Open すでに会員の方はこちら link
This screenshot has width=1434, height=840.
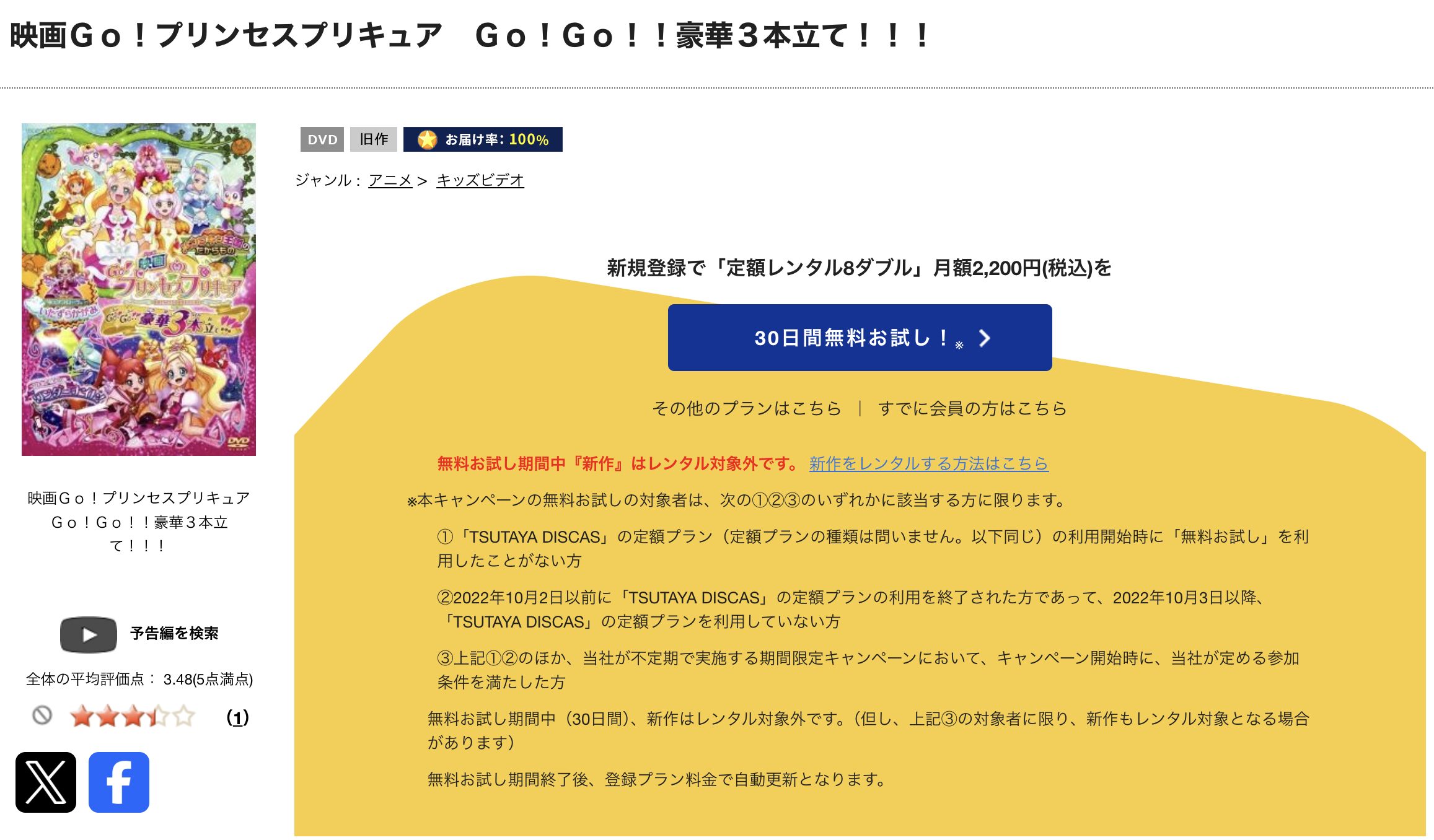tap(972, 408)
